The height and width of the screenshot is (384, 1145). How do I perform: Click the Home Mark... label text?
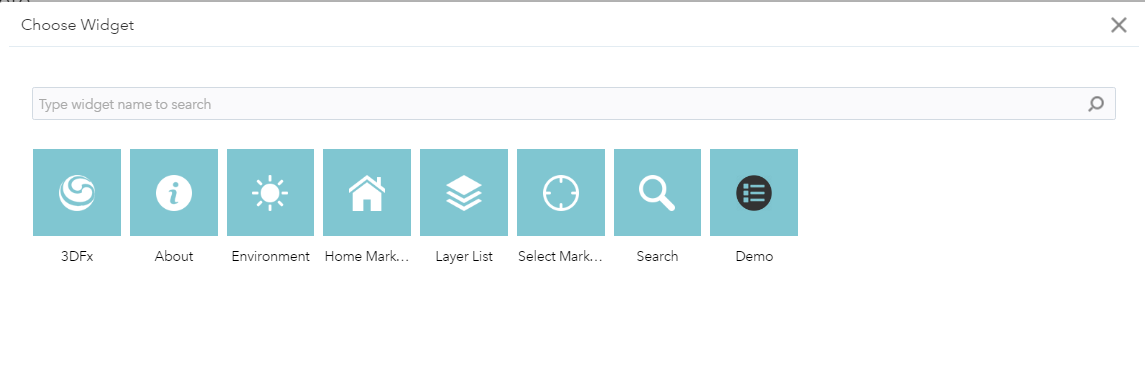(367, 256)
